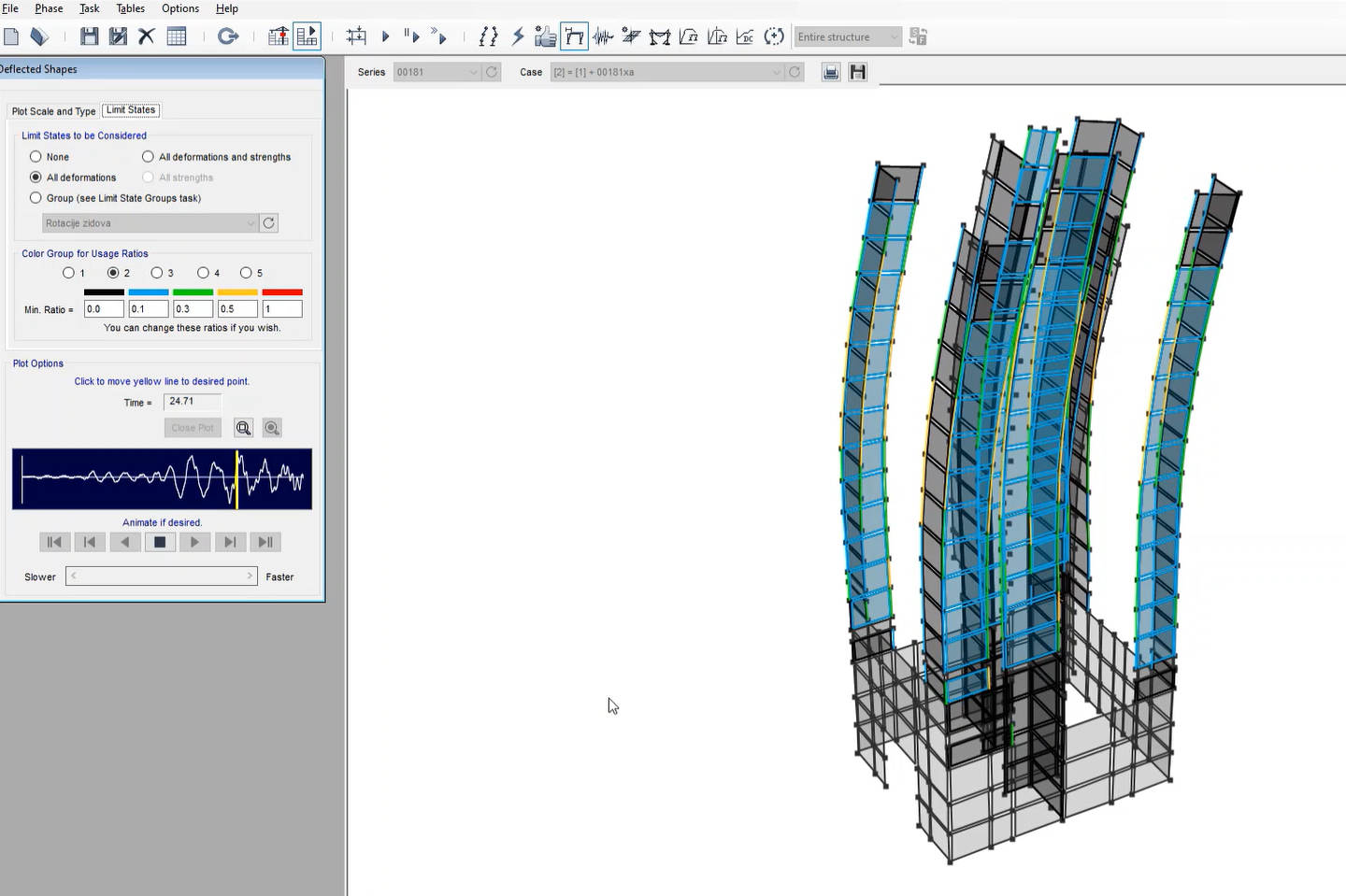Click the save floppy disk toolbar icon
This screenshot has width=1346, height=896.
click(89, 36)
